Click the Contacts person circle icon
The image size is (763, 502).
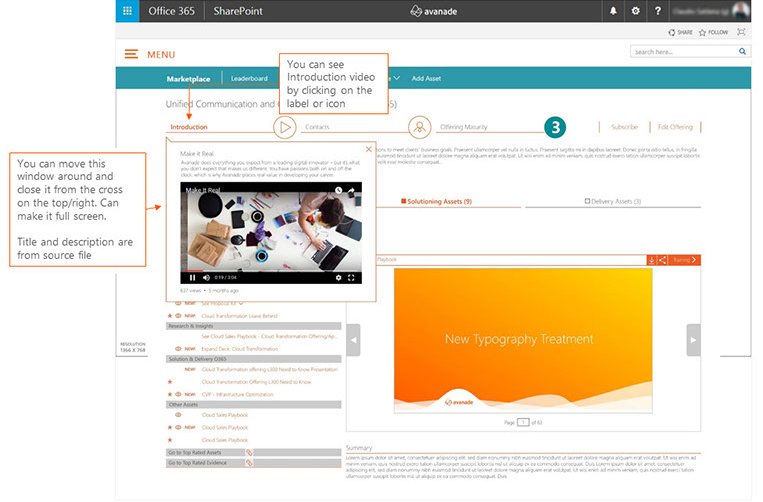click(x=420, y=127)
